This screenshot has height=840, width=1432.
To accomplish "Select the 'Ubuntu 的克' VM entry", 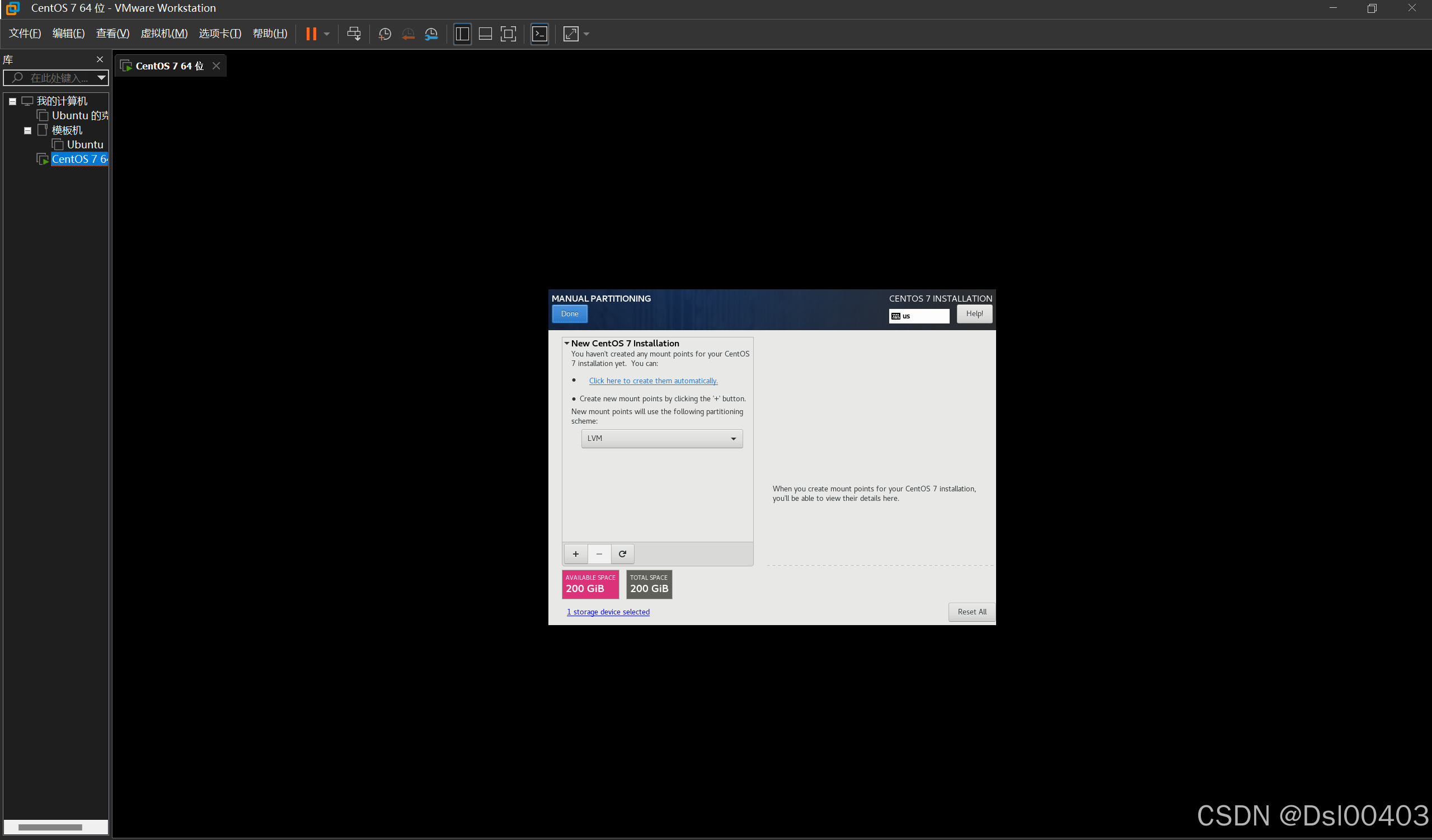I will point(80,115).
